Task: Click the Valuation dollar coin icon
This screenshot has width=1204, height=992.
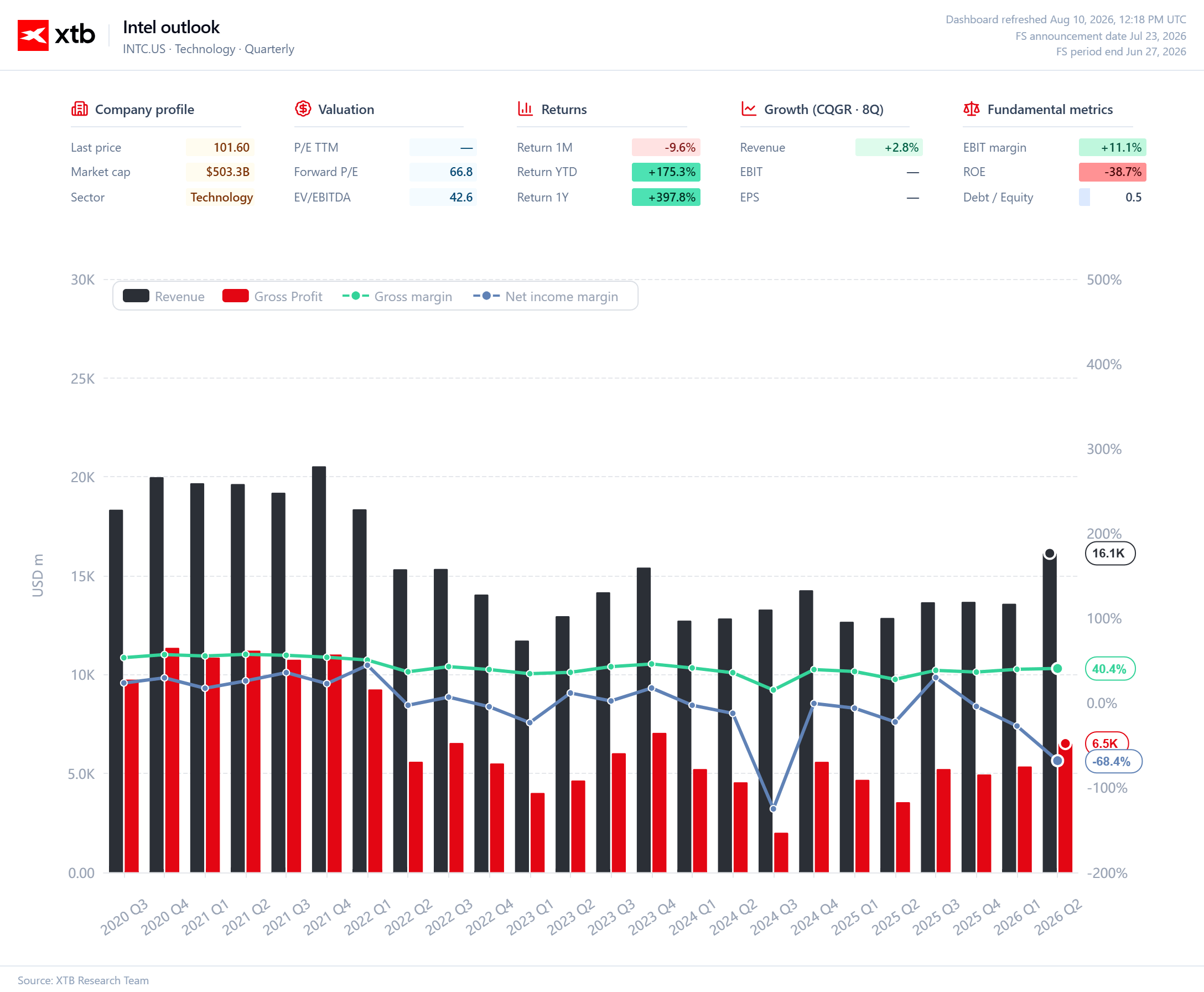Action: (303, 108)
